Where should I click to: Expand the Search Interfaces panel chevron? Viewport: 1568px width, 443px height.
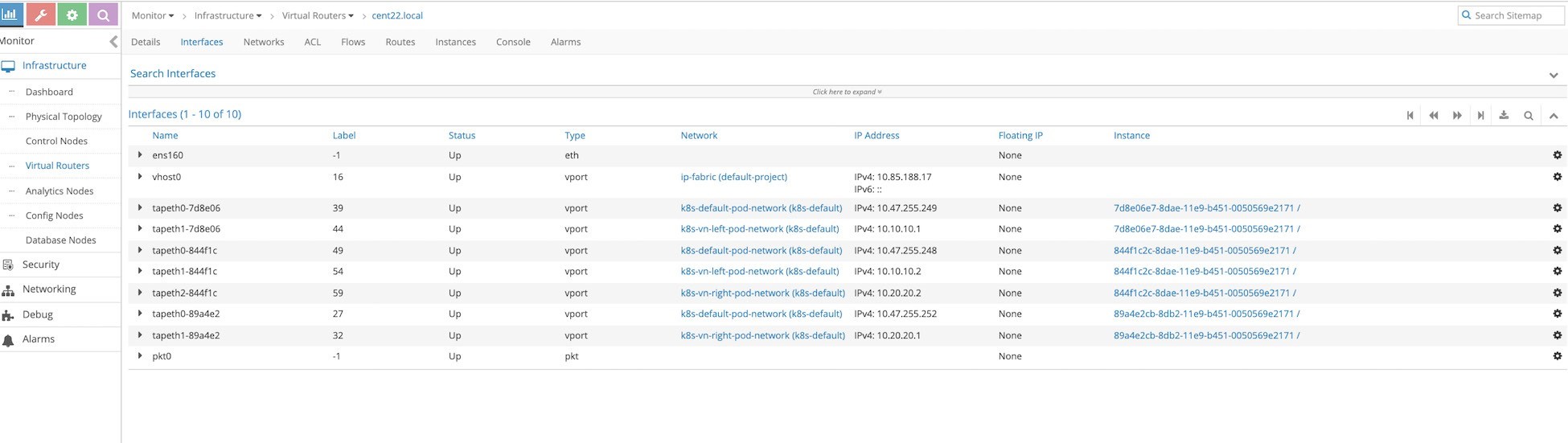point(1554,75)
